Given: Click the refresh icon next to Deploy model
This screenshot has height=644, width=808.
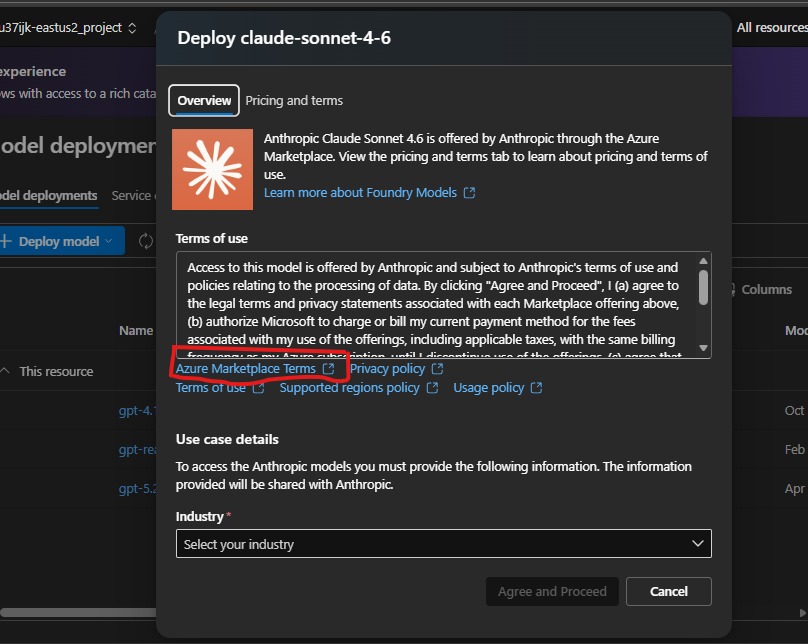Looking at the screenshot, I should click(x=146, y=241).
